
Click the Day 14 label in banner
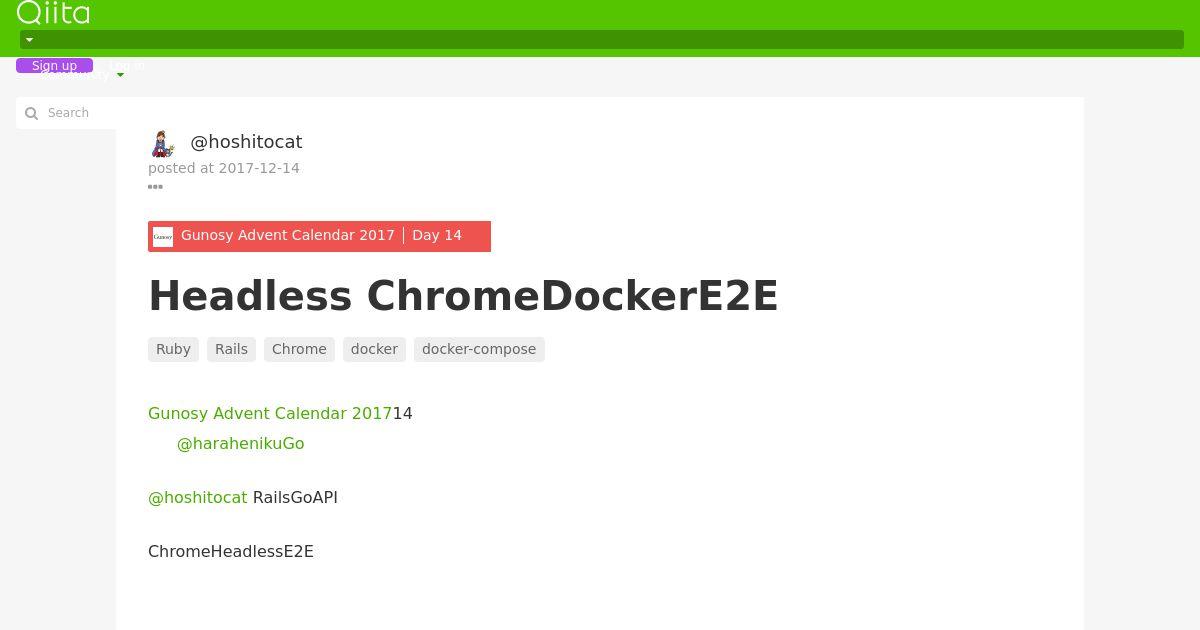click(x=437, y=235)
